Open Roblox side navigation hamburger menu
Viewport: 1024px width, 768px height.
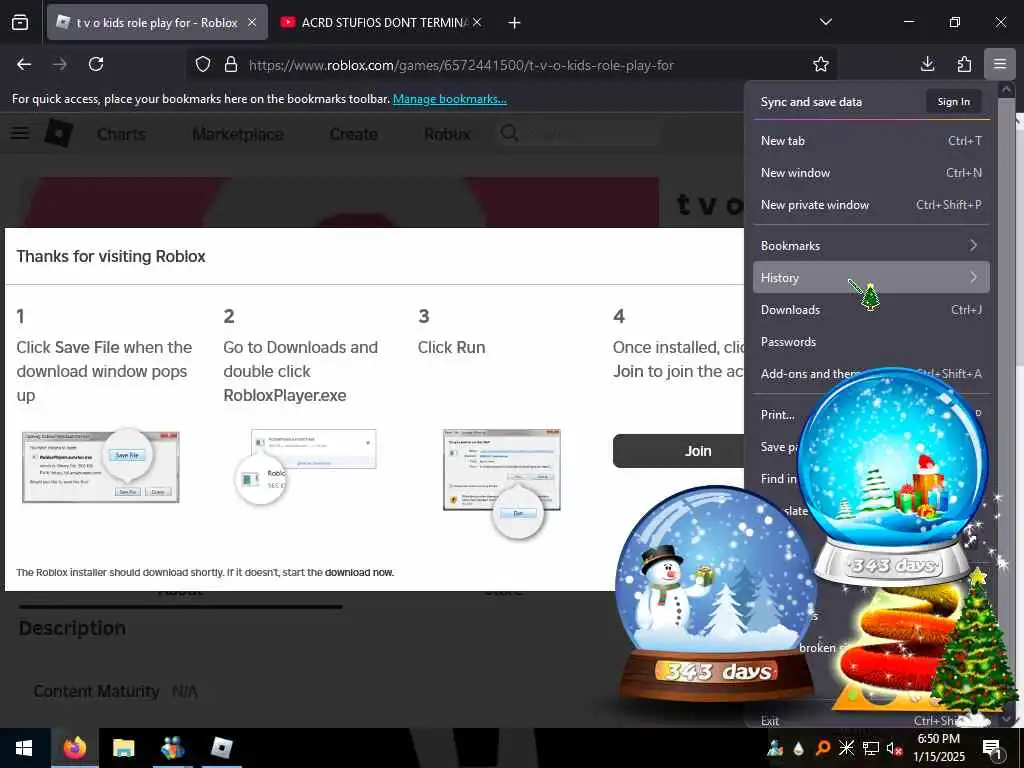click(x=20, y=133)
